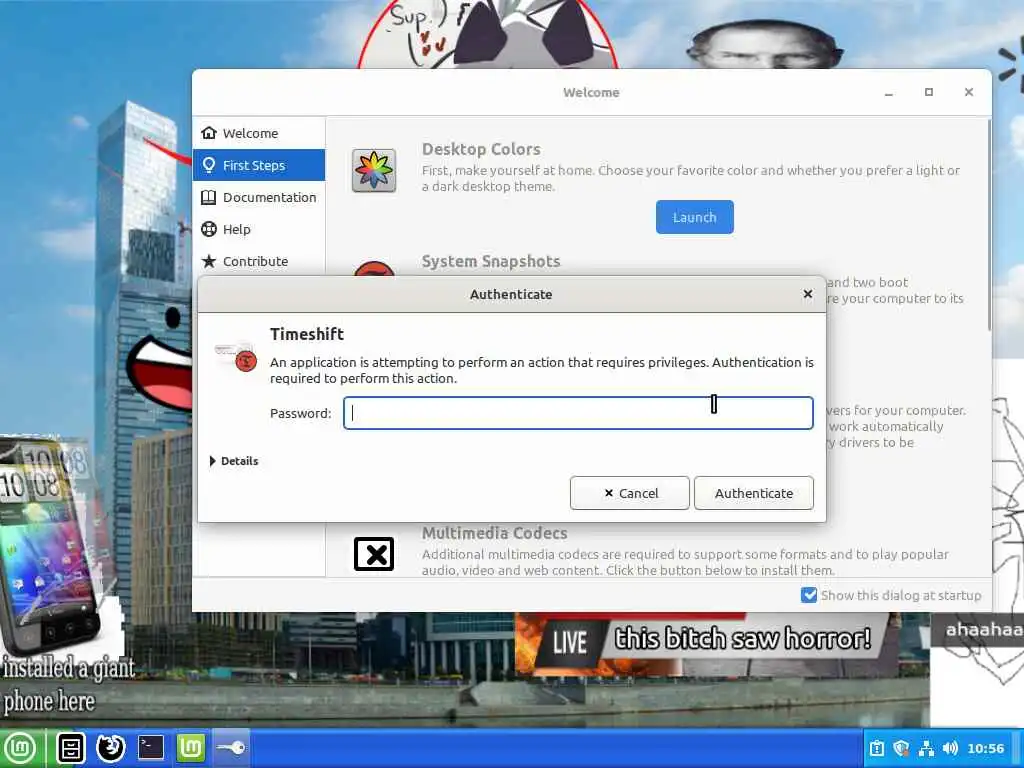1024x768 pixels.
Task: Launch Firefox from the taskbar
Action: (110, 748)
